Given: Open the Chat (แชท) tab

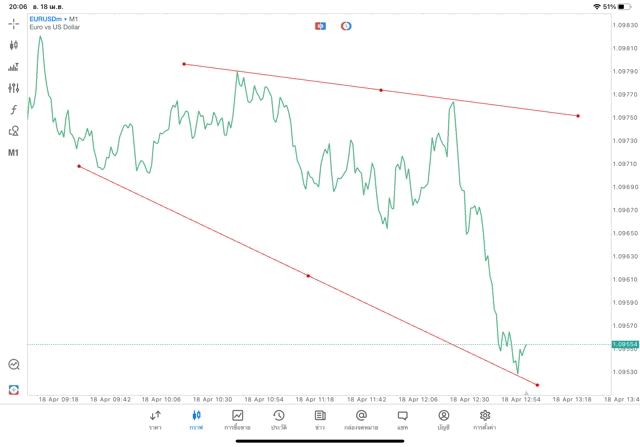Looking at the screenshot, I should [x=402, y=419].
